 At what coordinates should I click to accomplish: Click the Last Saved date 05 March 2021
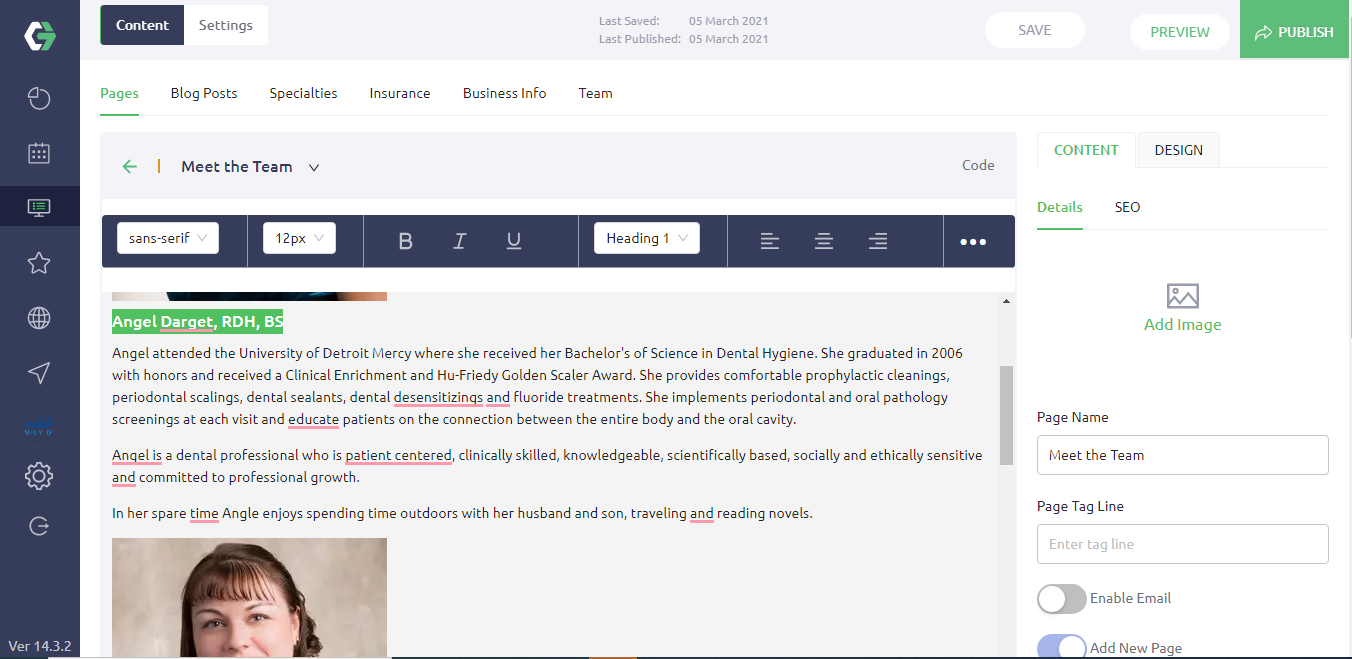(728, 21)
